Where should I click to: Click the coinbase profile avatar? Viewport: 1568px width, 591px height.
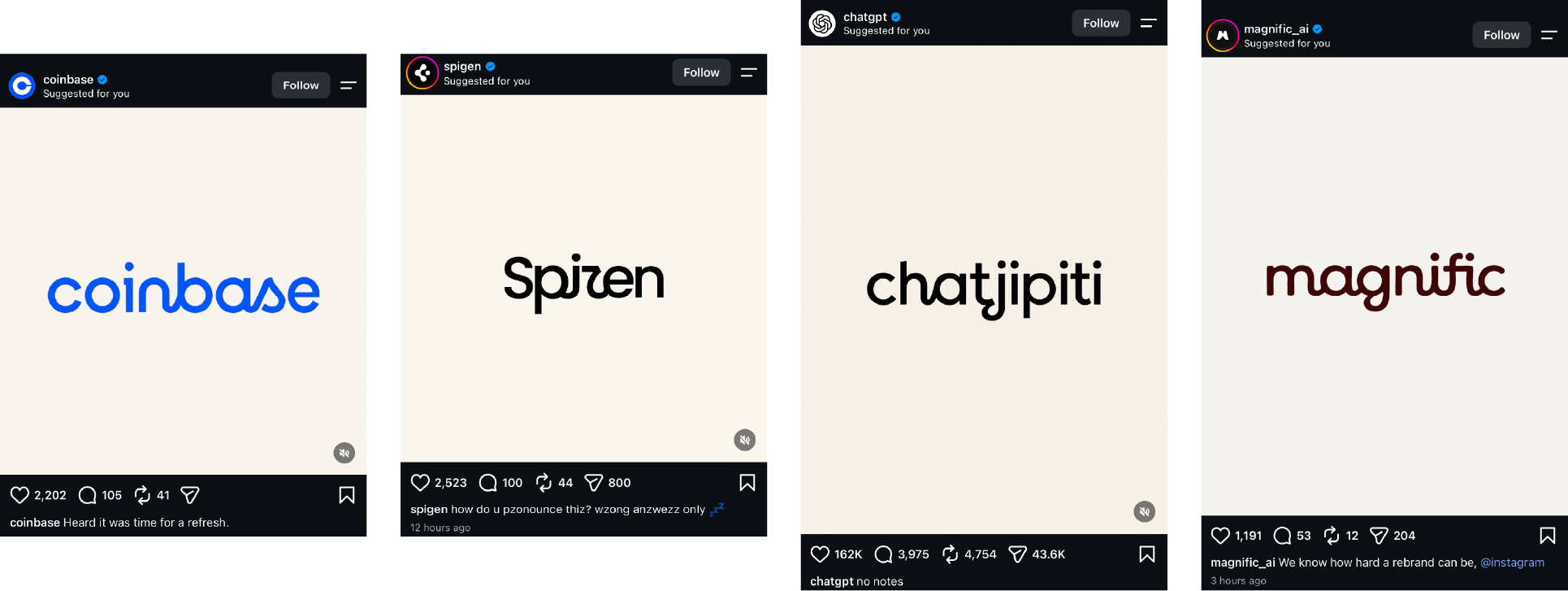(x=22, y=85)
